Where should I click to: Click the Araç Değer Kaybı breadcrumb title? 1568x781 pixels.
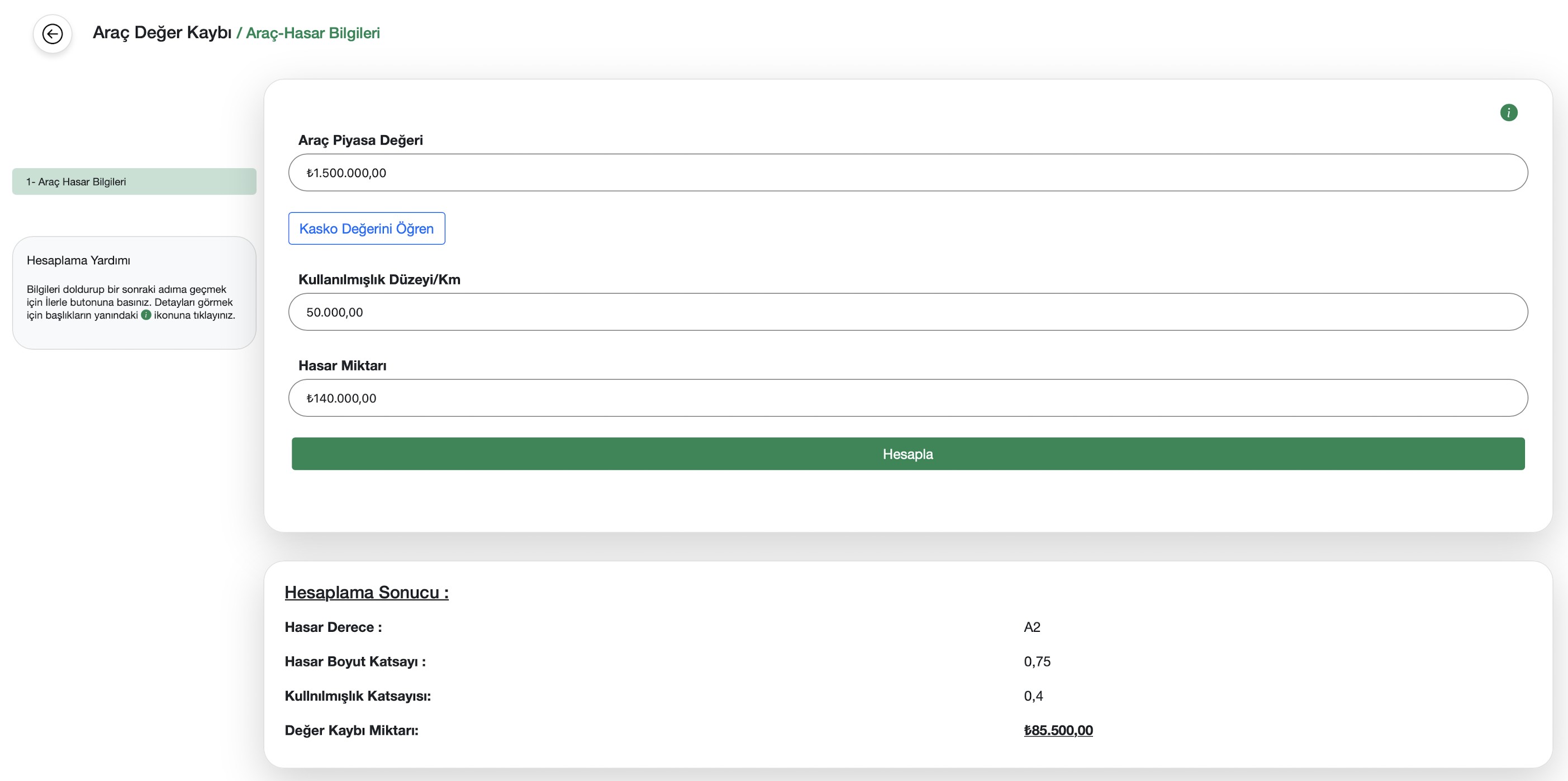(x=162, y=33)
